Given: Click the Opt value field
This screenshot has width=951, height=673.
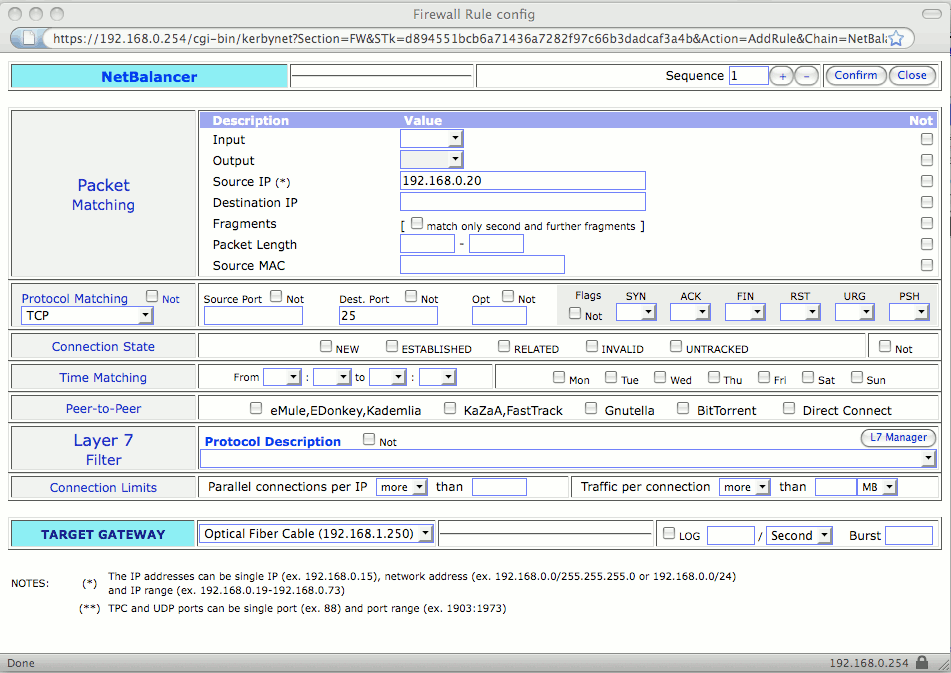Looking at the screenshot, I should point(499,315).
